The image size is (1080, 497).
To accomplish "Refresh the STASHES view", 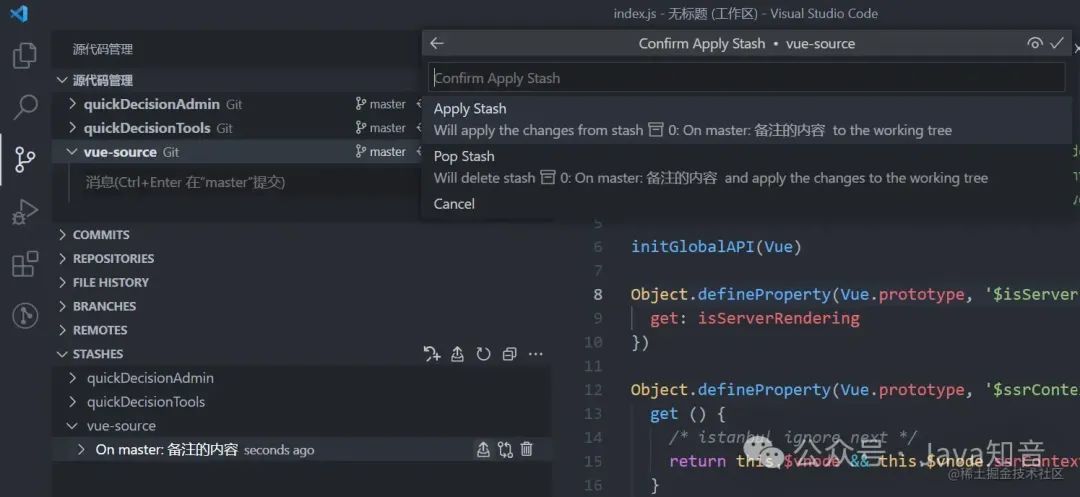I will pyautogui.click(x=484, y=354).
